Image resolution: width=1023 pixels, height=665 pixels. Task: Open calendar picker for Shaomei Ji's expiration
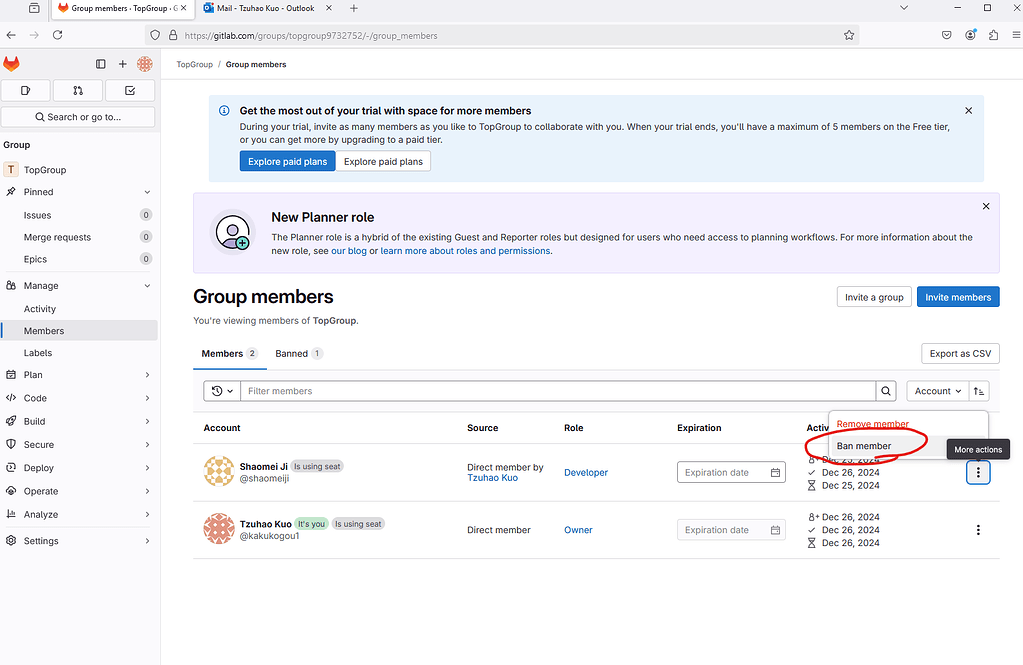coord(774,471)
